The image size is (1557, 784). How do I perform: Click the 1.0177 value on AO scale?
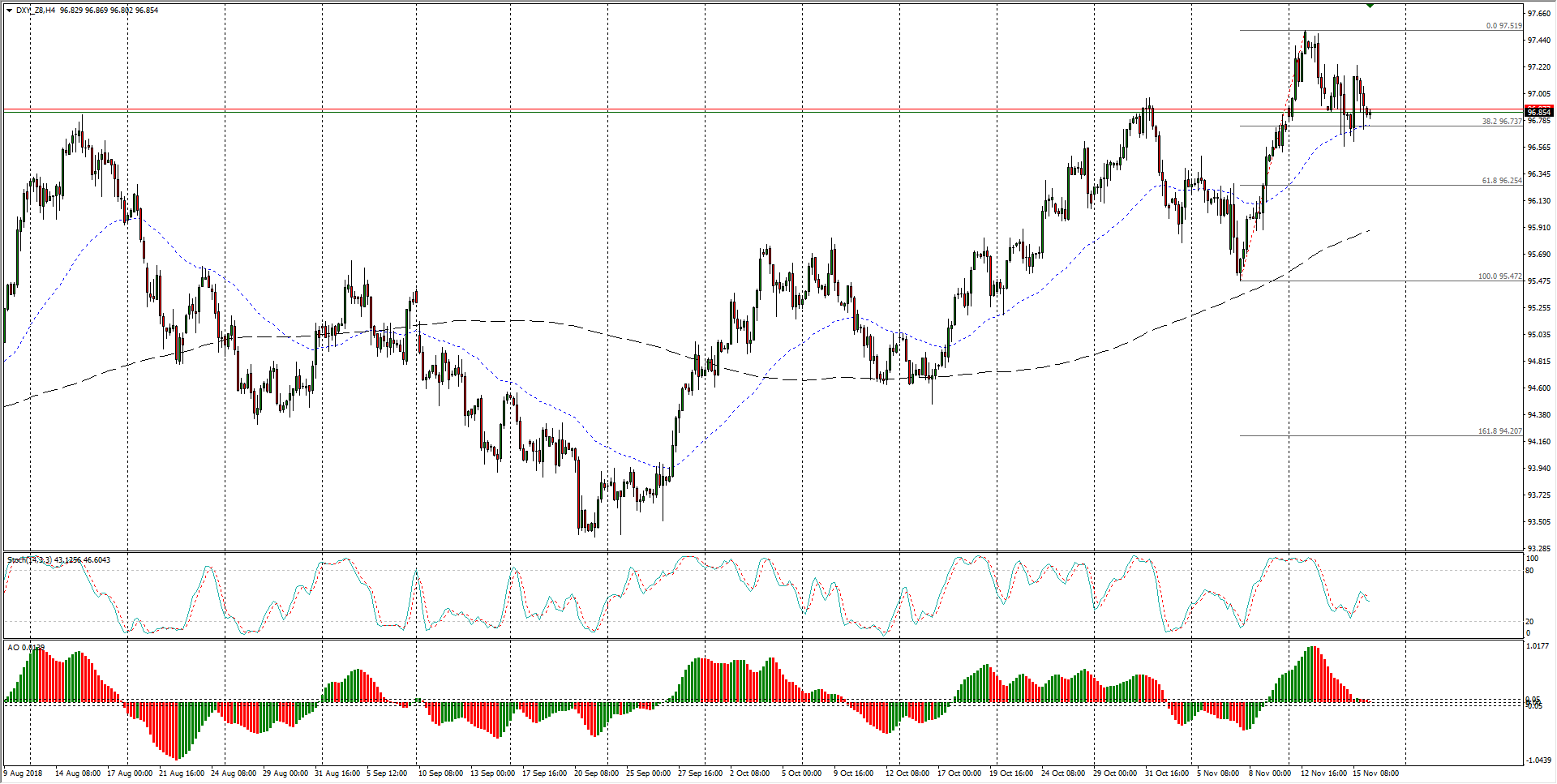(x=1538, y=646)
